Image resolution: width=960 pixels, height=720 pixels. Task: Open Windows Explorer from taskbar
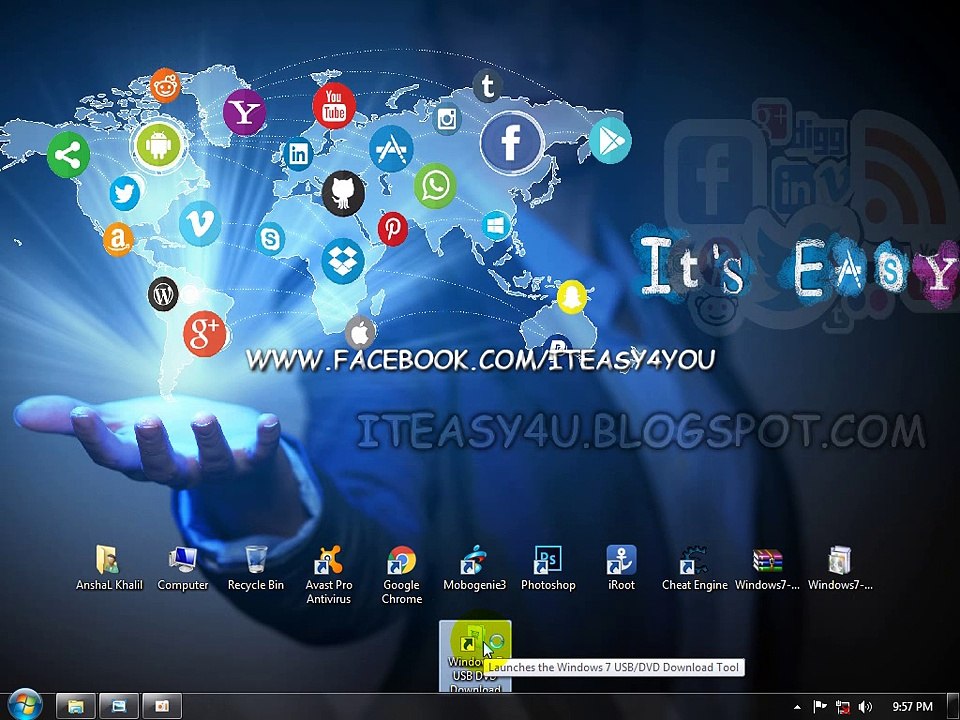pos(76,707)
